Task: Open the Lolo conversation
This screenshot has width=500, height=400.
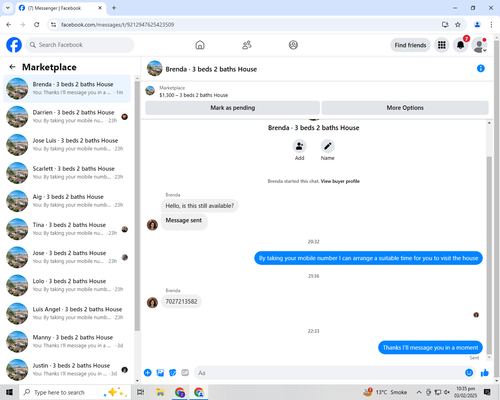Action: (67, 285)
